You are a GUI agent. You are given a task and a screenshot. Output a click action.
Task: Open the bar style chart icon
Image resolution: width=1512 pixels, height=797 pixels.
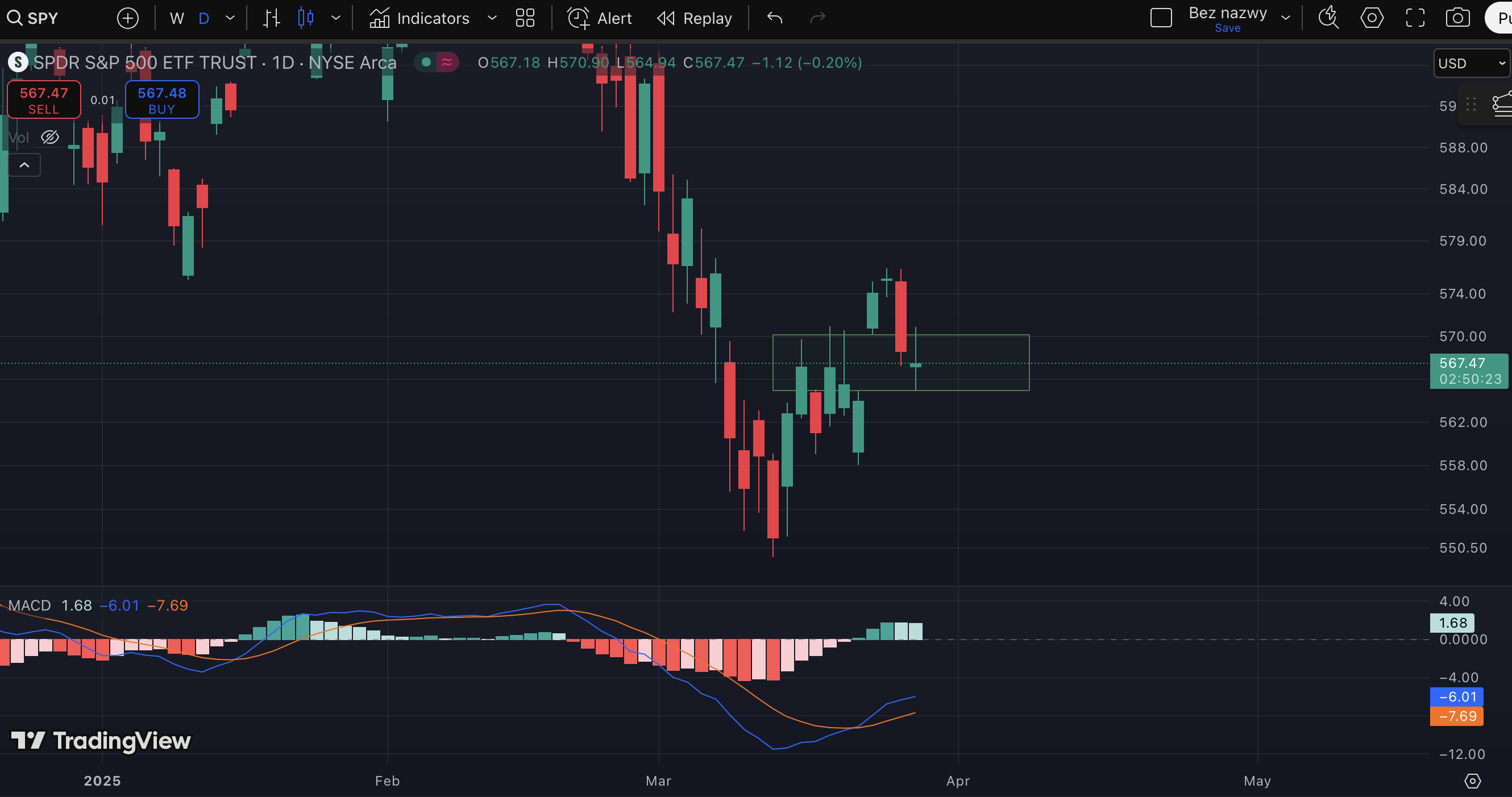[271, 18]
